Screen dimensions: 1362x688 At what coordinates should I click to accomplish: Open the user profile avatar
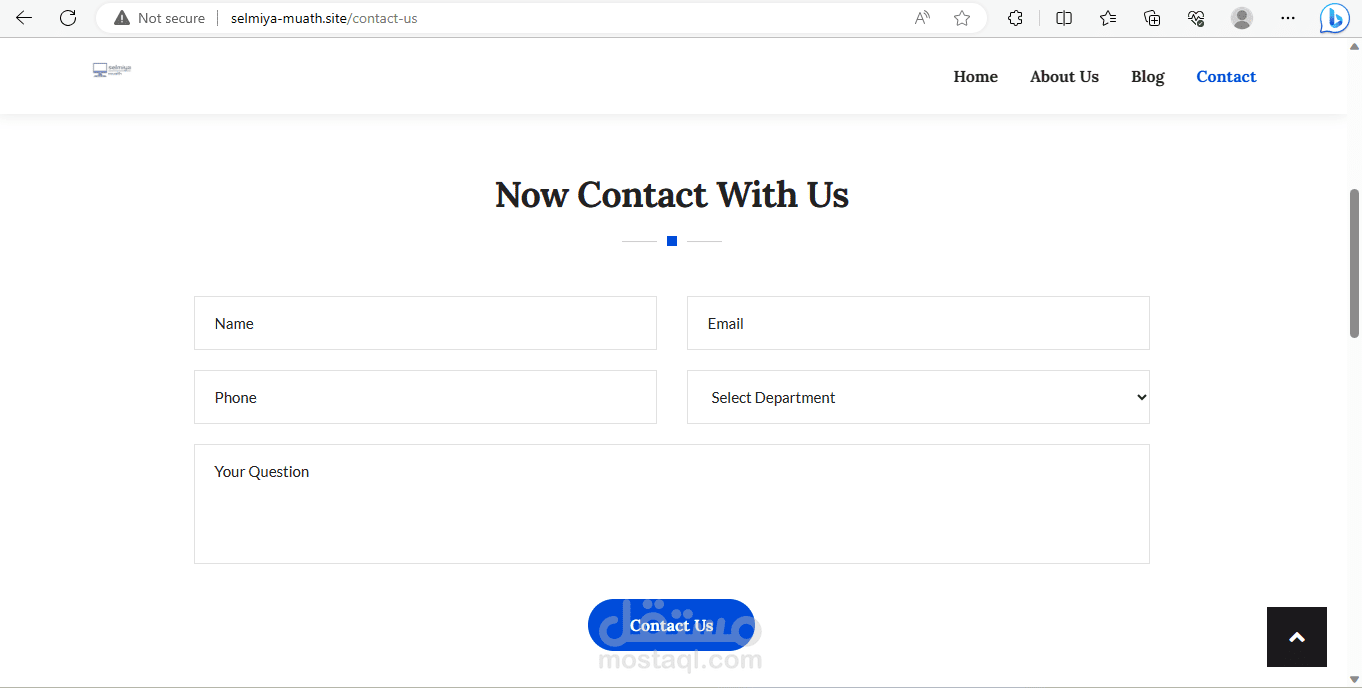1242,18
